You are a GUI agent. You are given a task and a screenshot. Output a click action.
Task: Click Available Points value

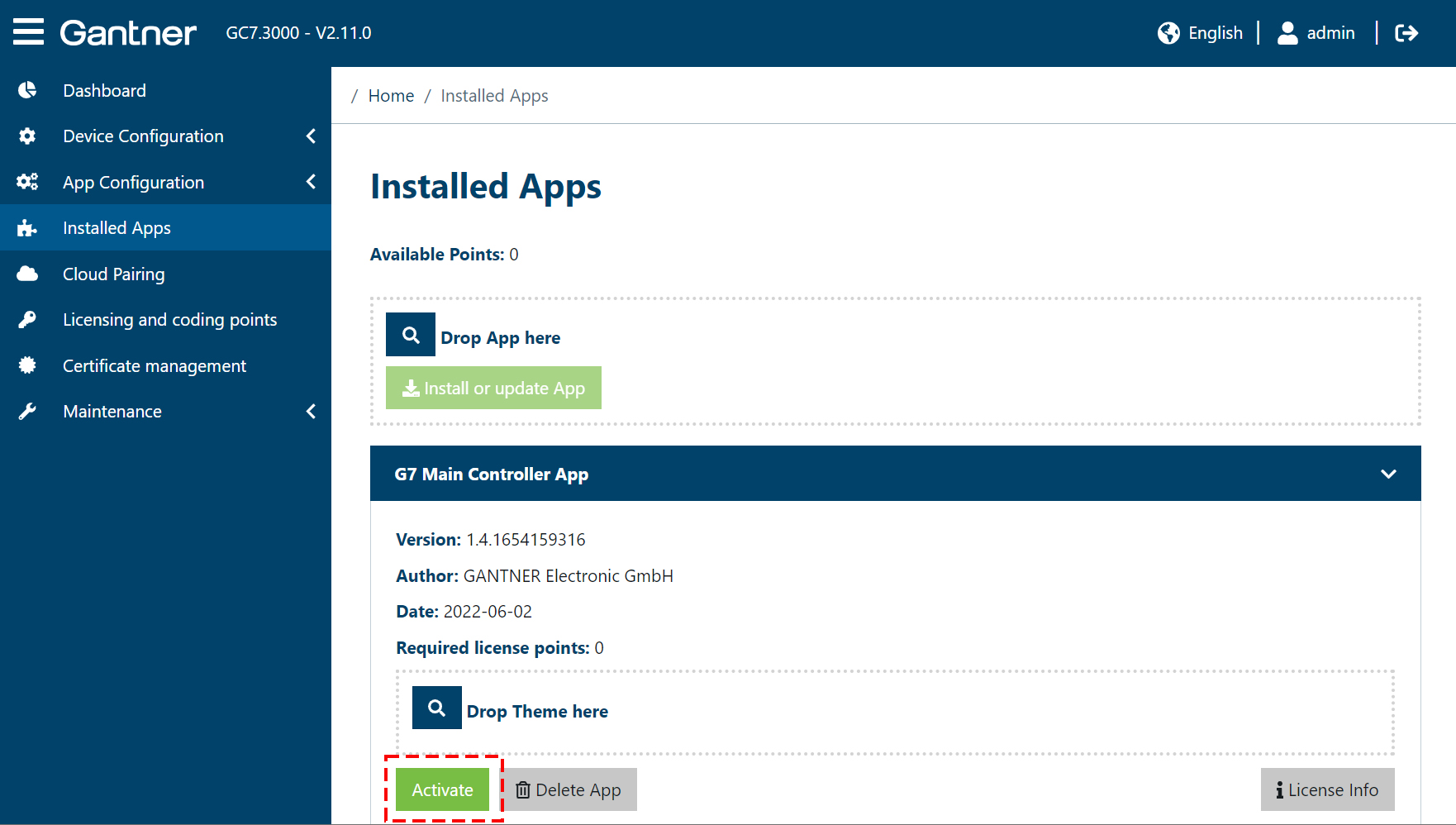click(514, 255)
